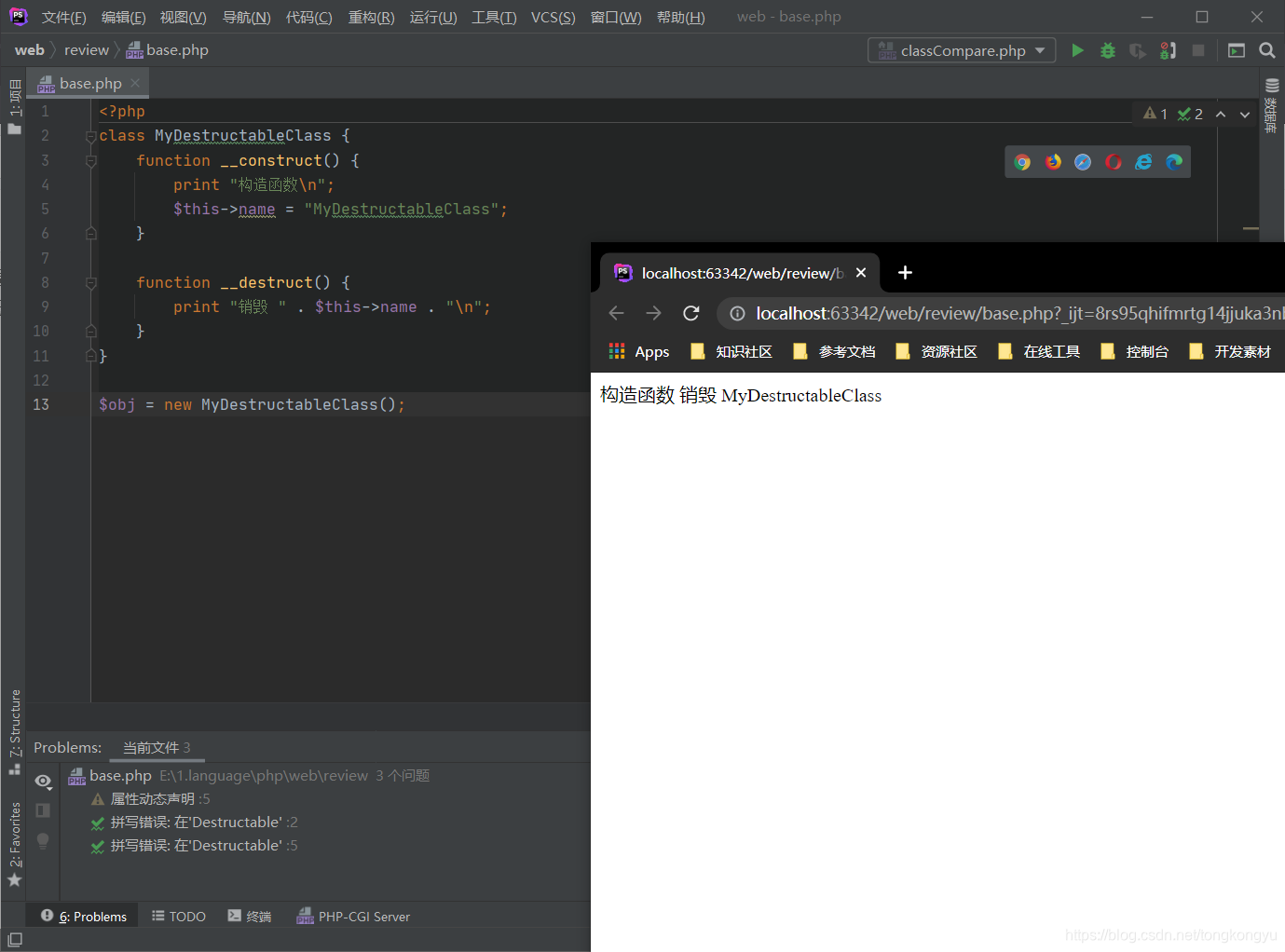This screenshot has height=952, width=1285.
Task: Toggle eye preview icon in Problems panel
Action: point(43,781)
